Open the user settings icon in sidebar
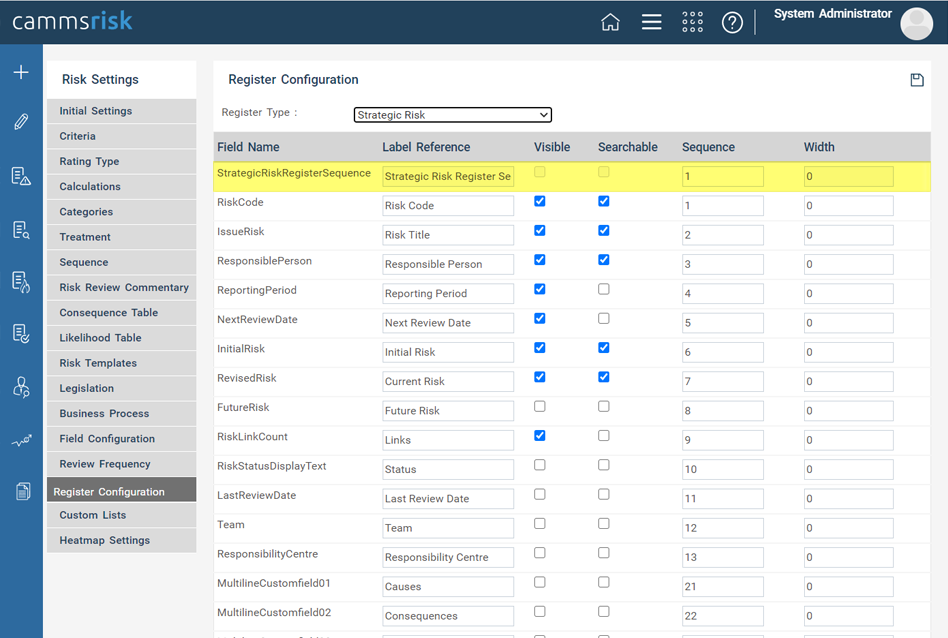Viewport: 948px width, 638px height. tap(21, 387)
